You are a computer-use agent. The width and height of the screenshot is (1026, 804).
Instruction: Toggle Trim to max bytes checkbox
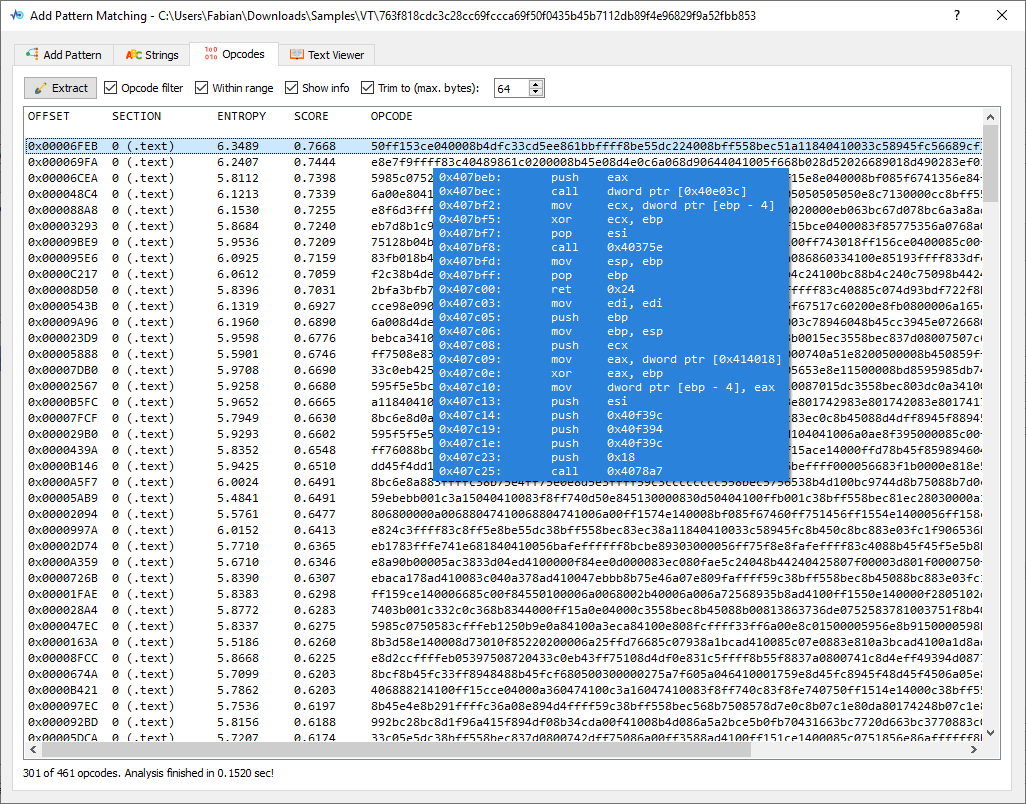click(368, 88)
